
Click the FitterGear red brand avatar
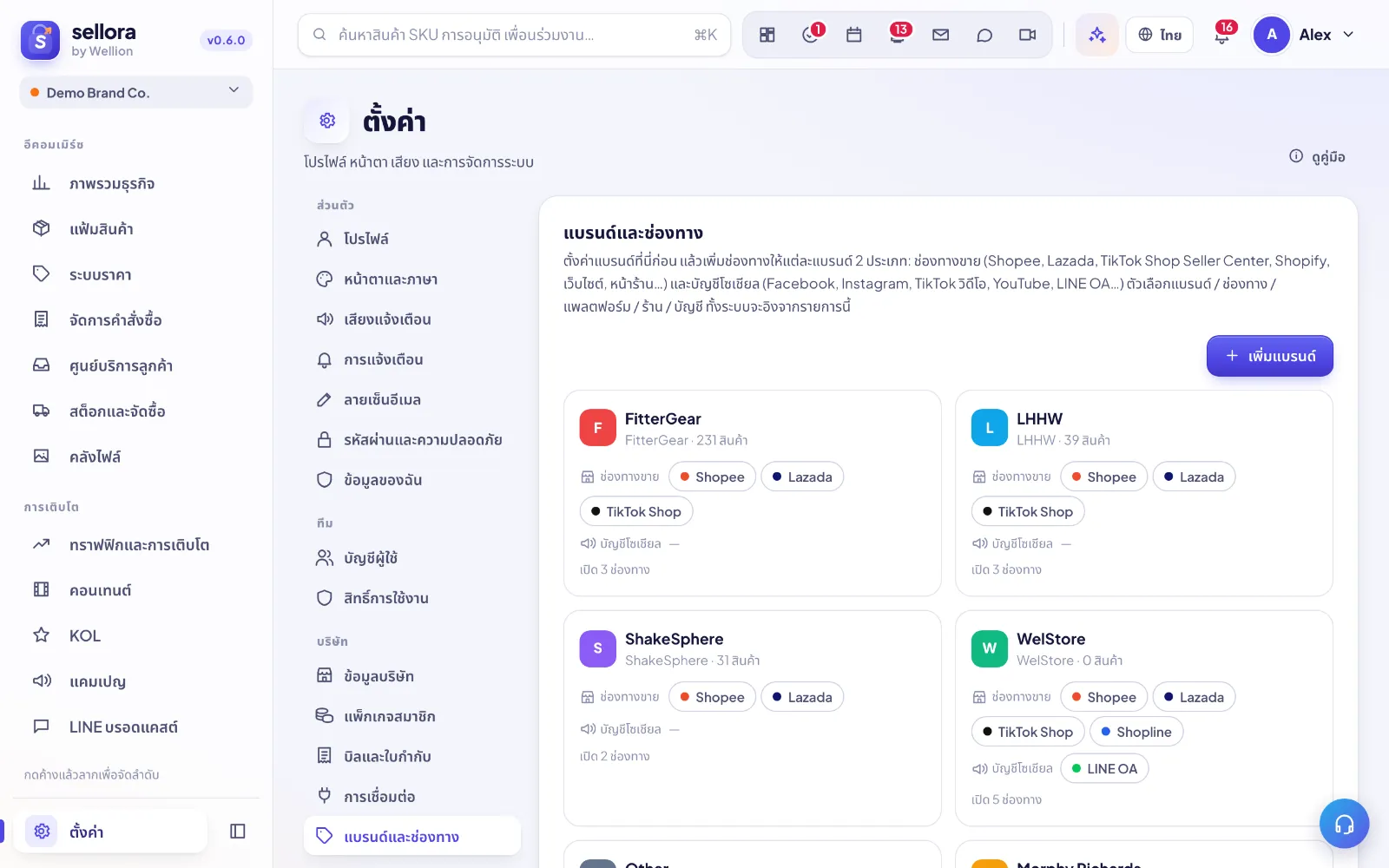coord(598,428)
